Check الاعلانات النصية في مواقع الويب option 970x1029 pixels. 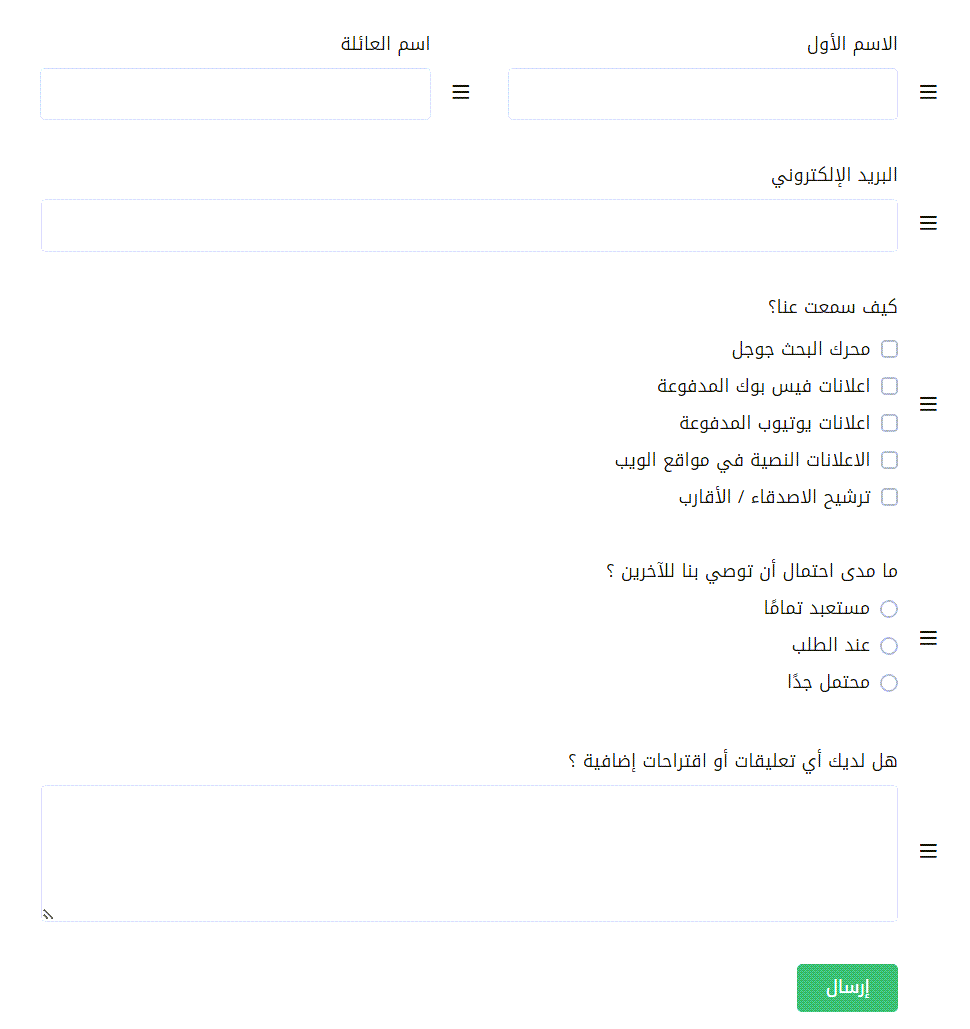(889, 460)
